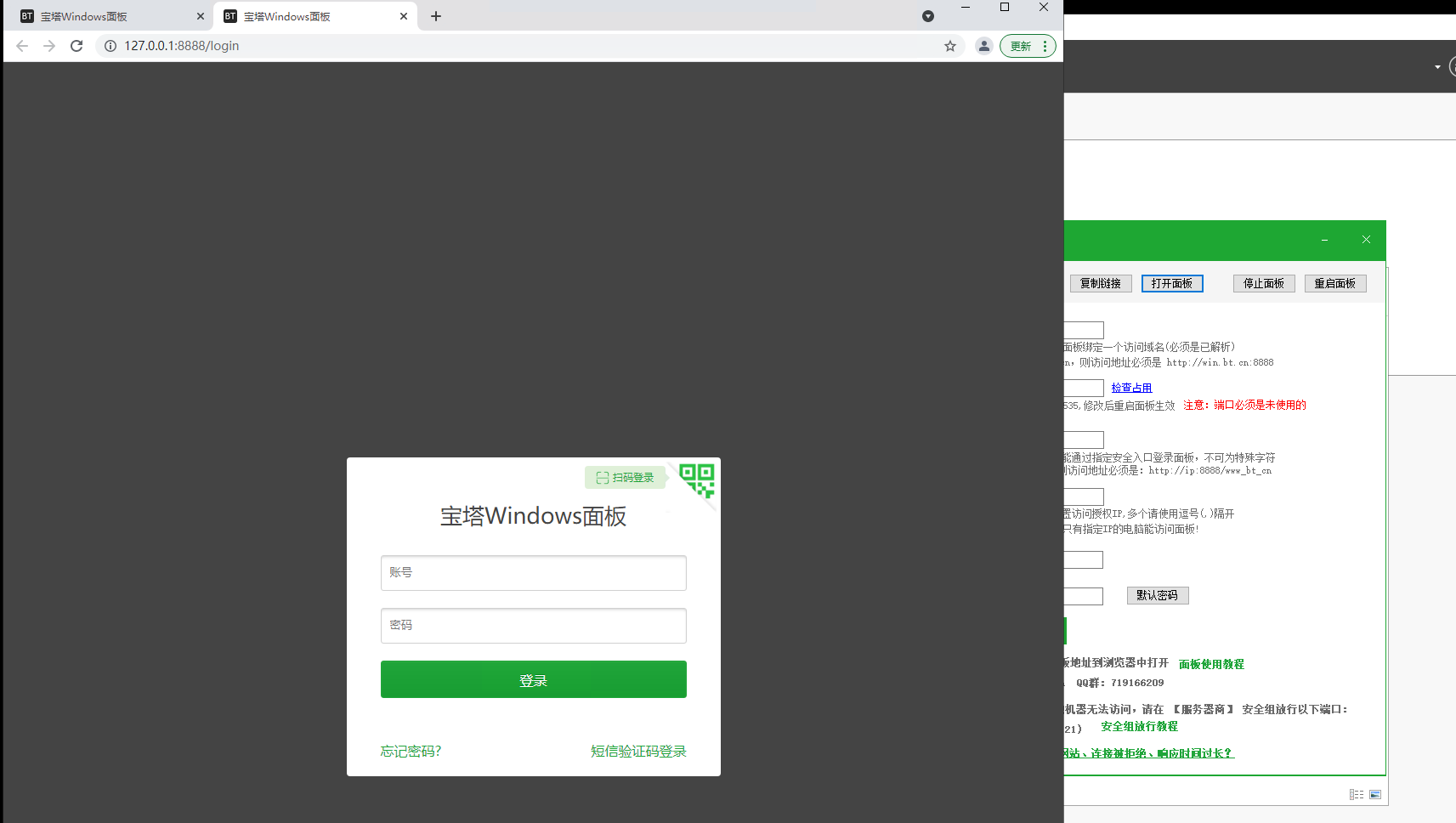The image size is (1456, 823).
Task: Reload the login page
Action: click(x=76, y=46)
